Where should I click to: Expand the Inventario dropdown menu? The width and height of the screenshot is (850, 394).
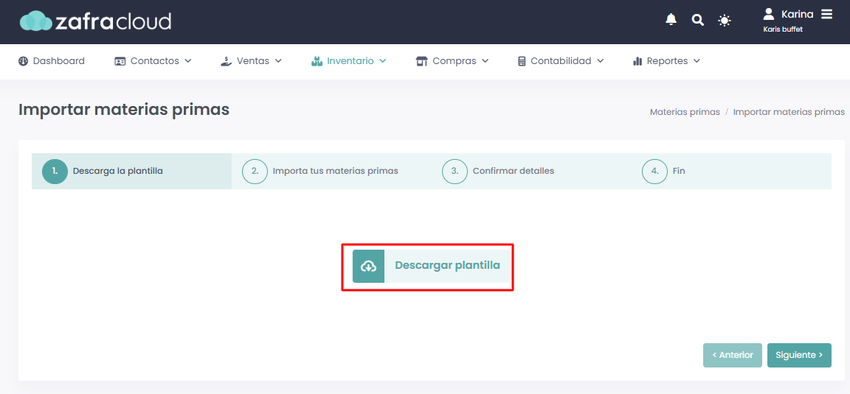348,61
